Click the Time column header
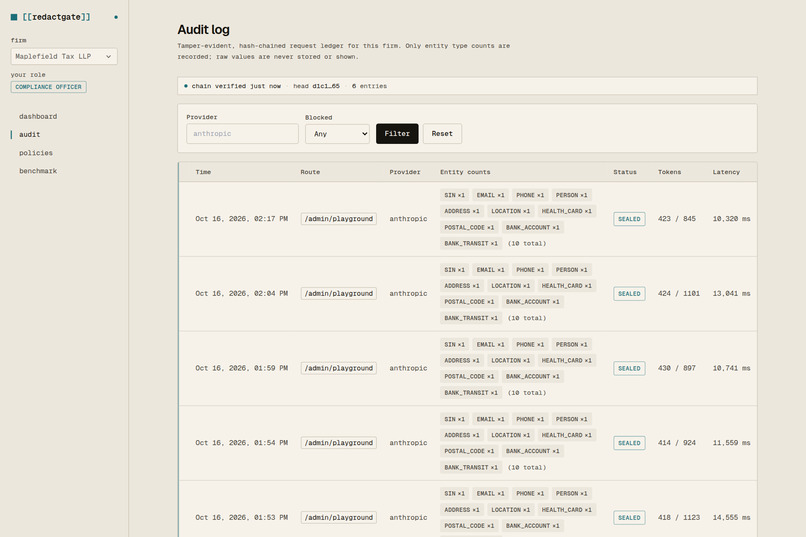806x537 pixels. (x=203, y=172)
